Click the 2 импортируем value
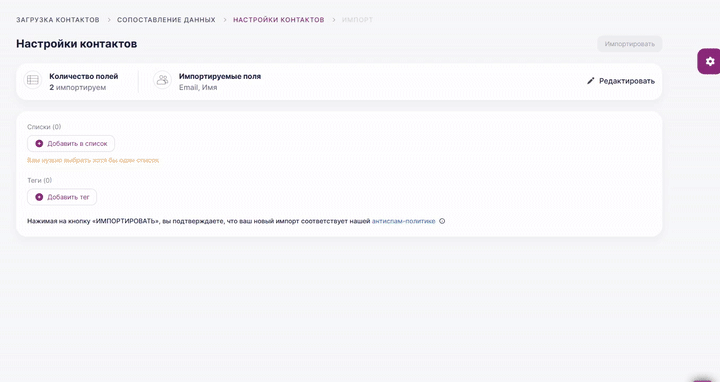The image size is (720, 382). (x=78, y=87)
